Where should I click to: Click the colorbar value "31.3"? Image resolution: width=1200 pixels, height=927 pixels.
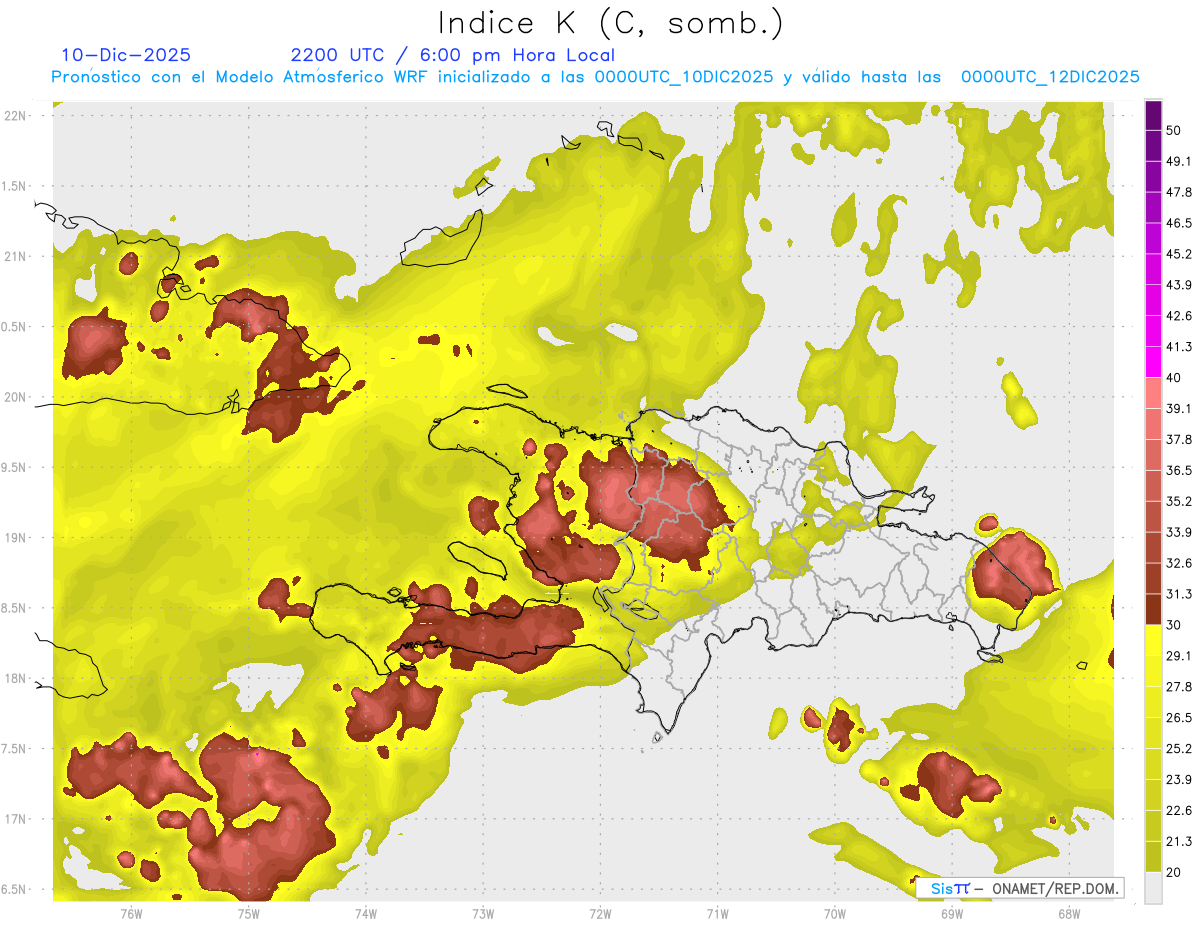(1179, 594)
